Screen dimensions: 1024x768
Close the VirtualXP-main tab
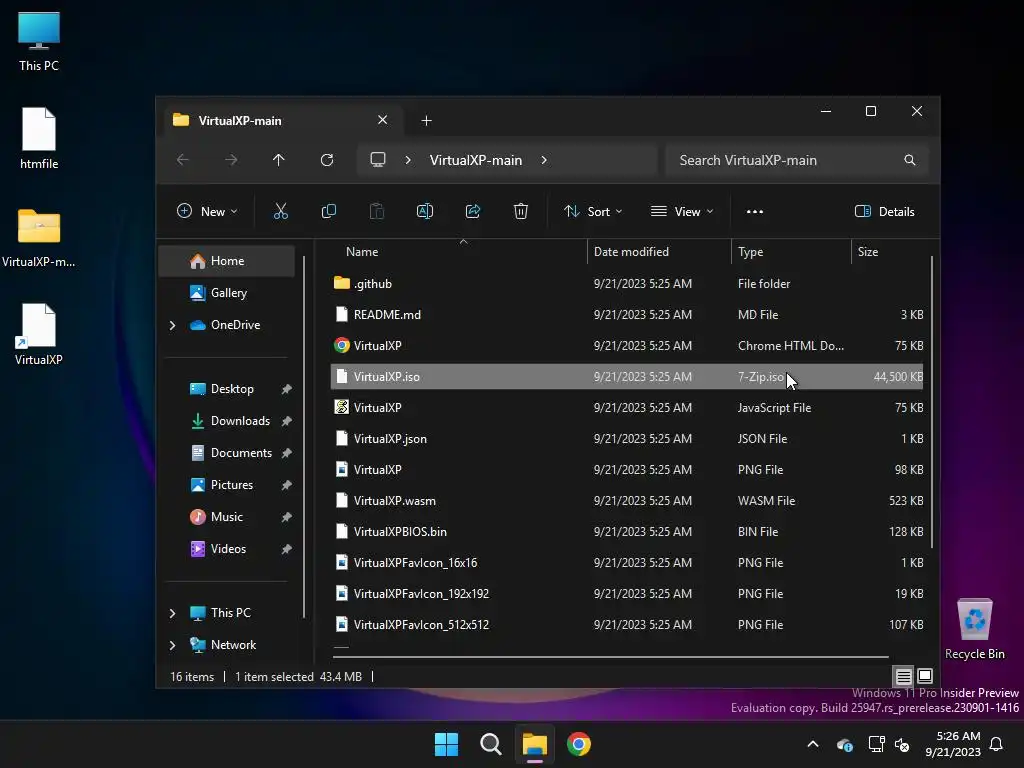(383, 120)
